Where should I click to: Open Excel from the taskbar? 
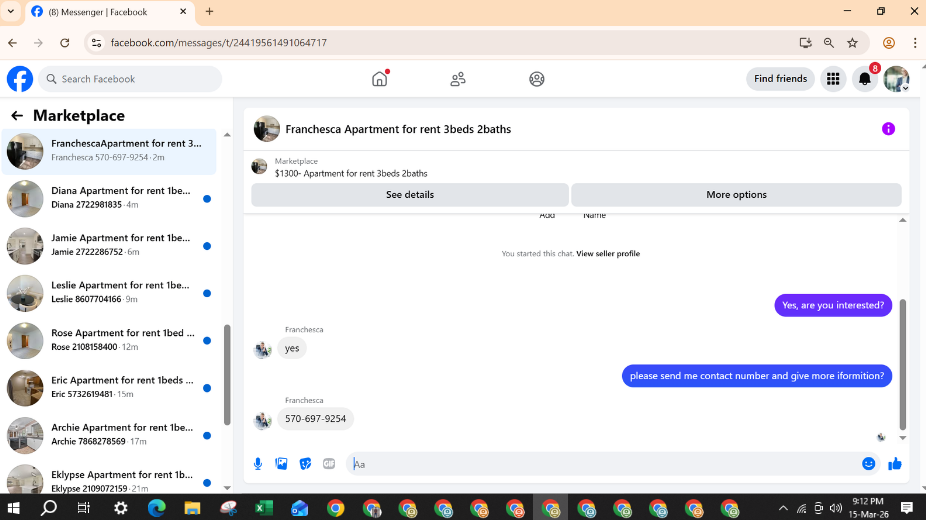[x=263, y=508]
